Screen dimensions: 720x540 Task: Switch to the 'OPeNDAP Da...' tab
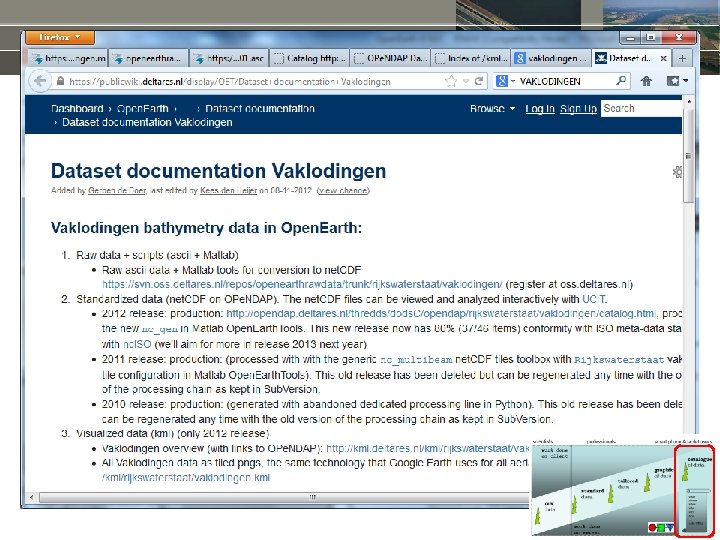[390, 58]
